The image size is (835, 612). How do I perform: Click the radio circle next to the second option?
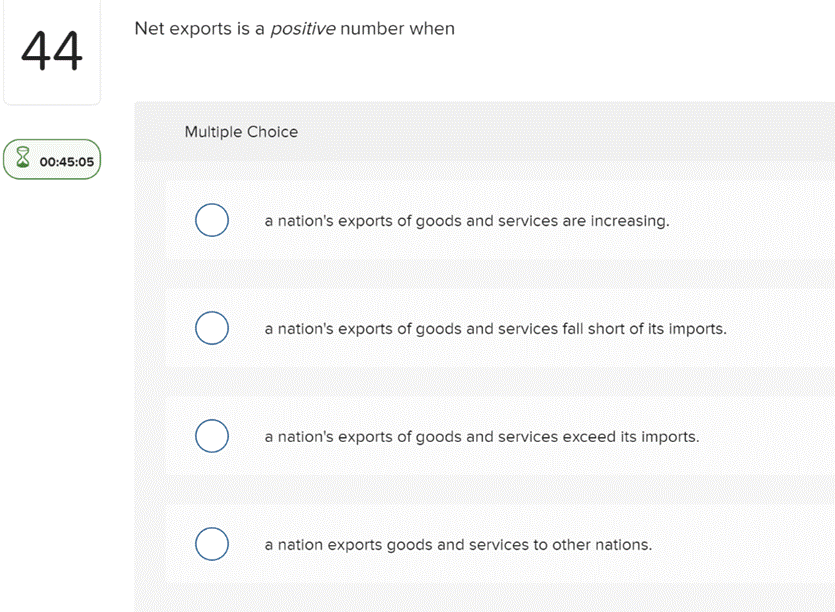pyautogui.click(x=212, y=328)
